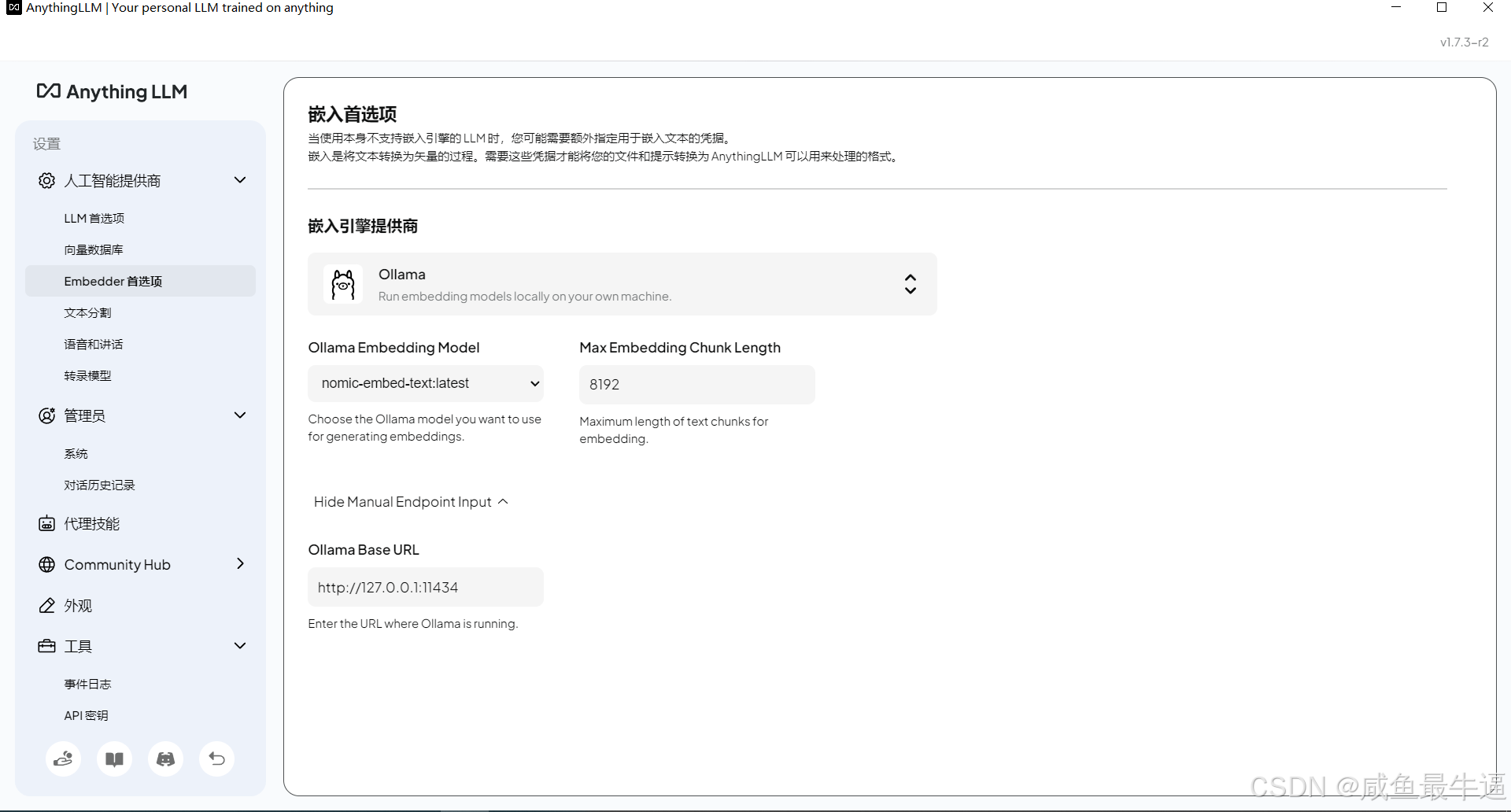This screenshot has height=812, width=1511.
Task: Open the support hand-heart icon button
Action: pos(63,759)
